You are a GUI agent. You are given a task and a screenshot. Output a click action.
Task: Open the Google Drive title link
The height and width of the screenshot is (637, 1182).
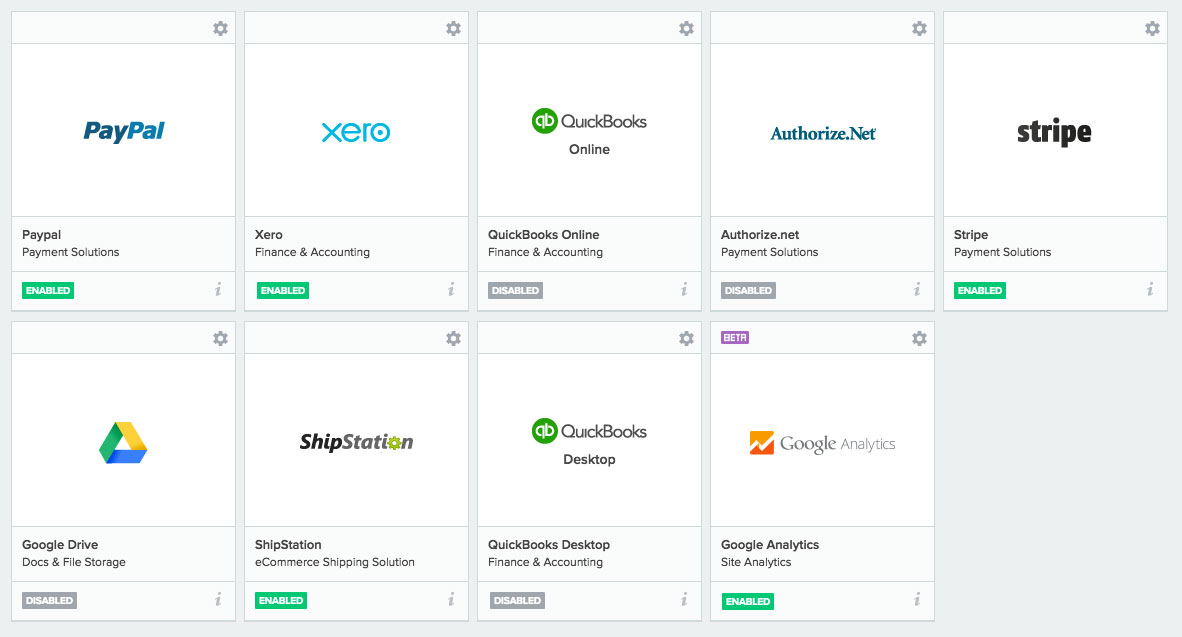[x=60, y=544]
